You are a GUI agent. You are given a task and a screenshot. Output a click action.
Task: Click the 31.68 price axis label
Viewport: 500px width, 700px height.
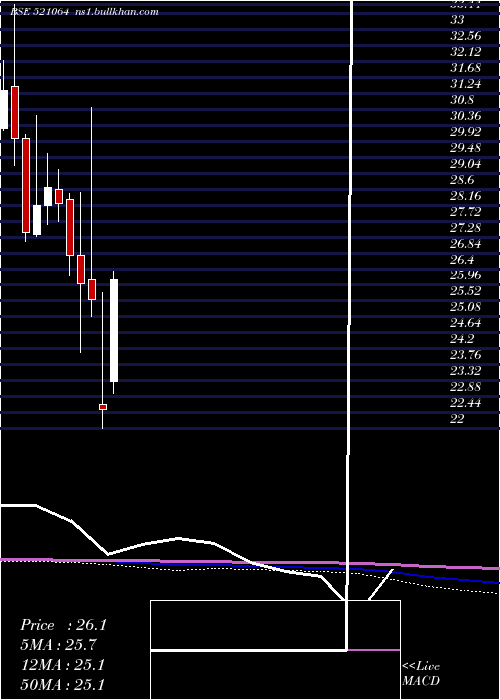(466, 68)
